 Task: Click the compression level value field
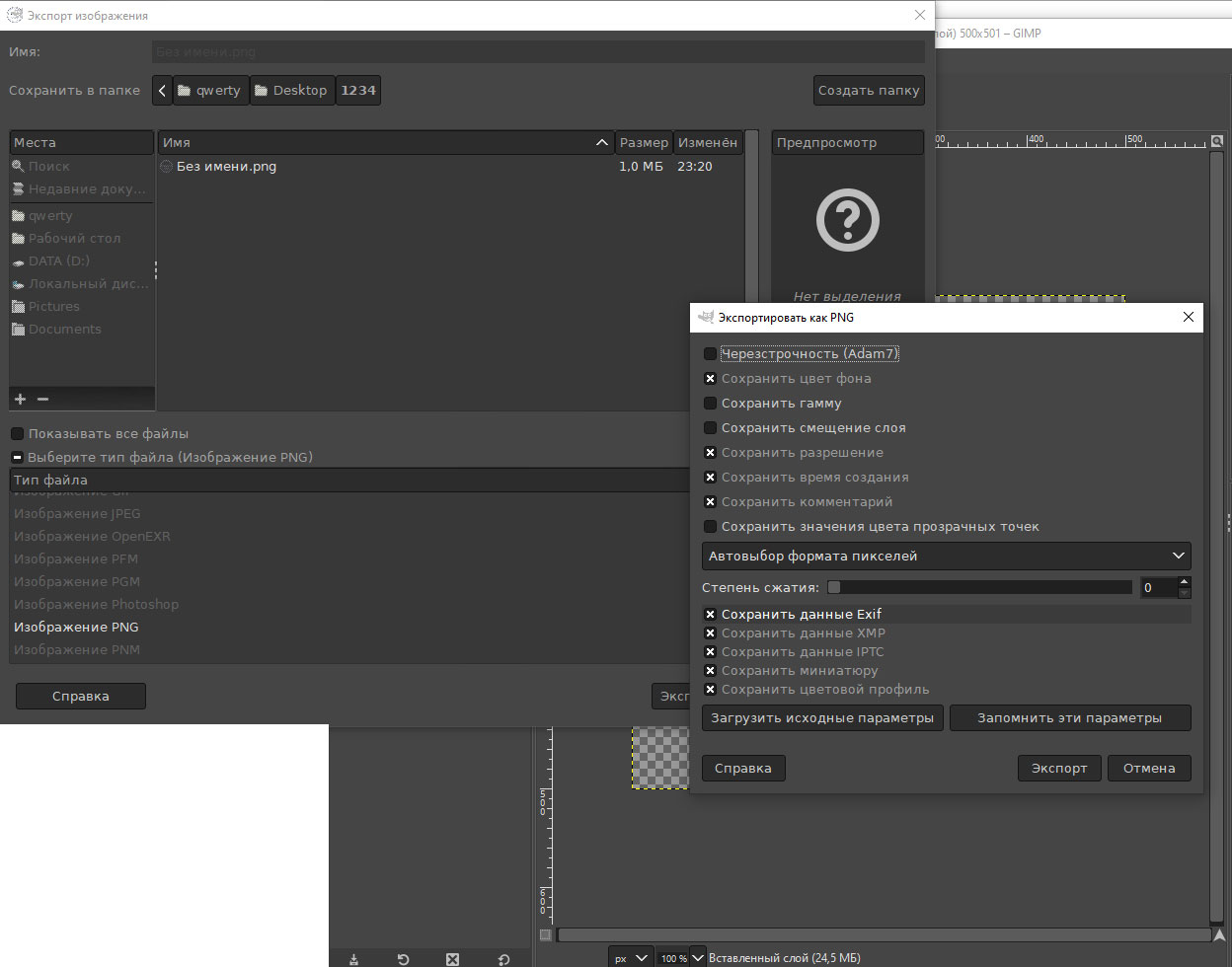1158,588
